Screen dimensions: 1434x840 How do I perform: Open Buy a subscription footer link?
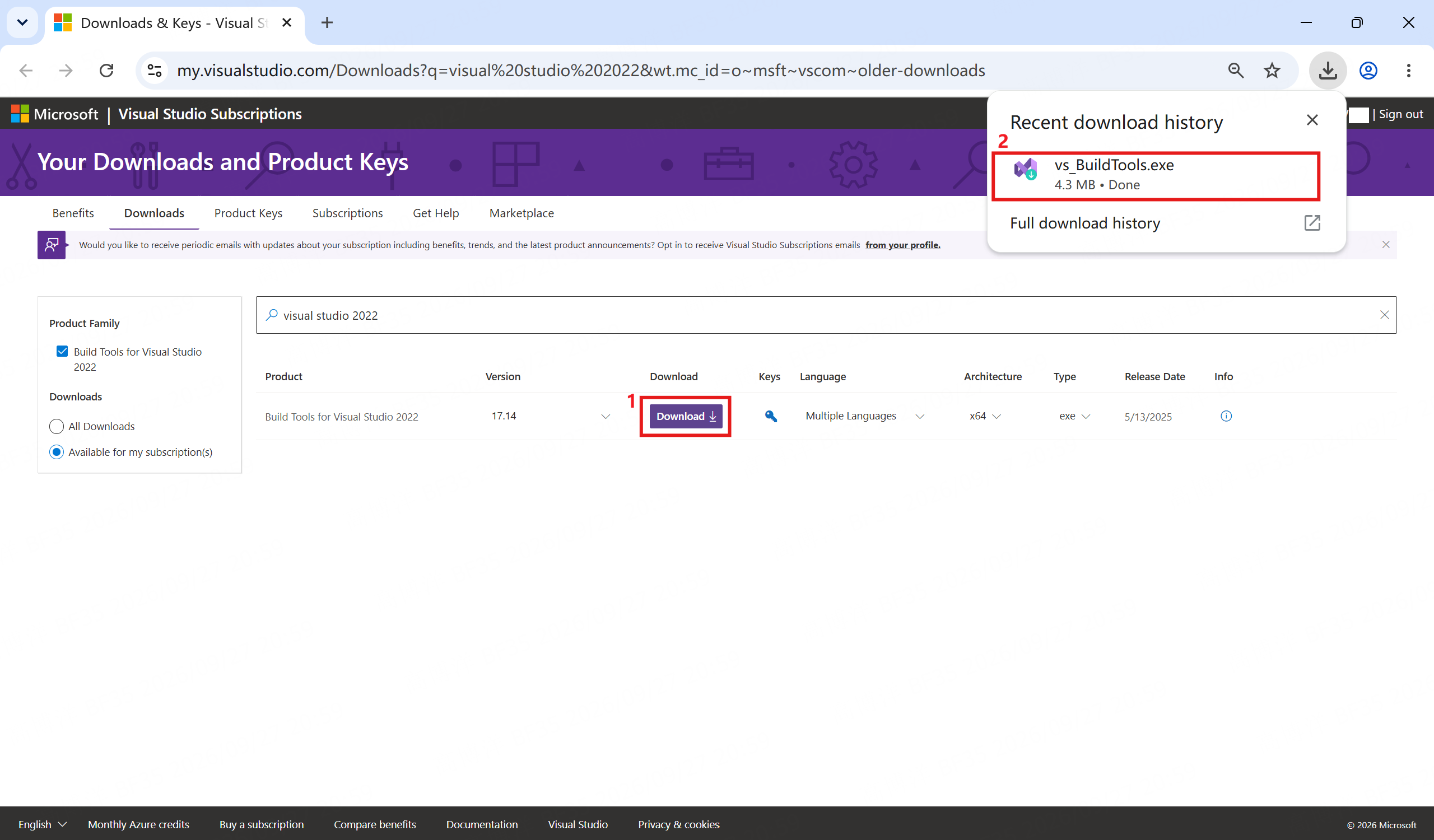tap(261, 825)
